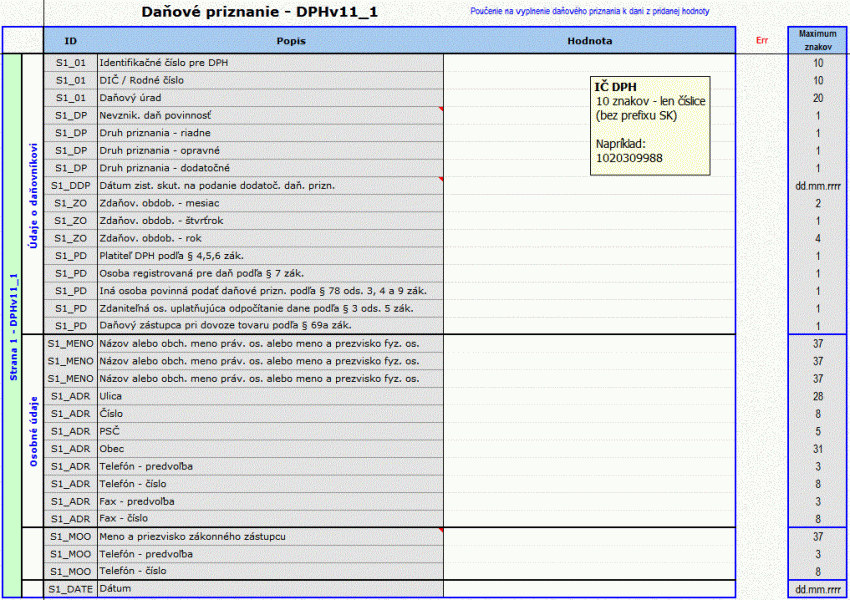
Task: Click the Daňový úrad value cell
Action: pos(589,98)
